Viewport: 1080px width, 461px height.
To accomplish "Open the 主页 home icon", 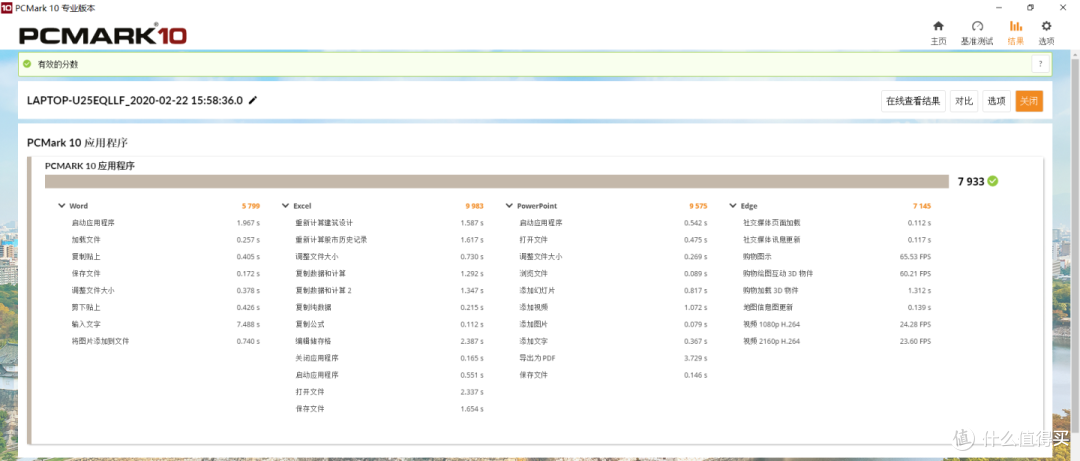I will 938,26.
